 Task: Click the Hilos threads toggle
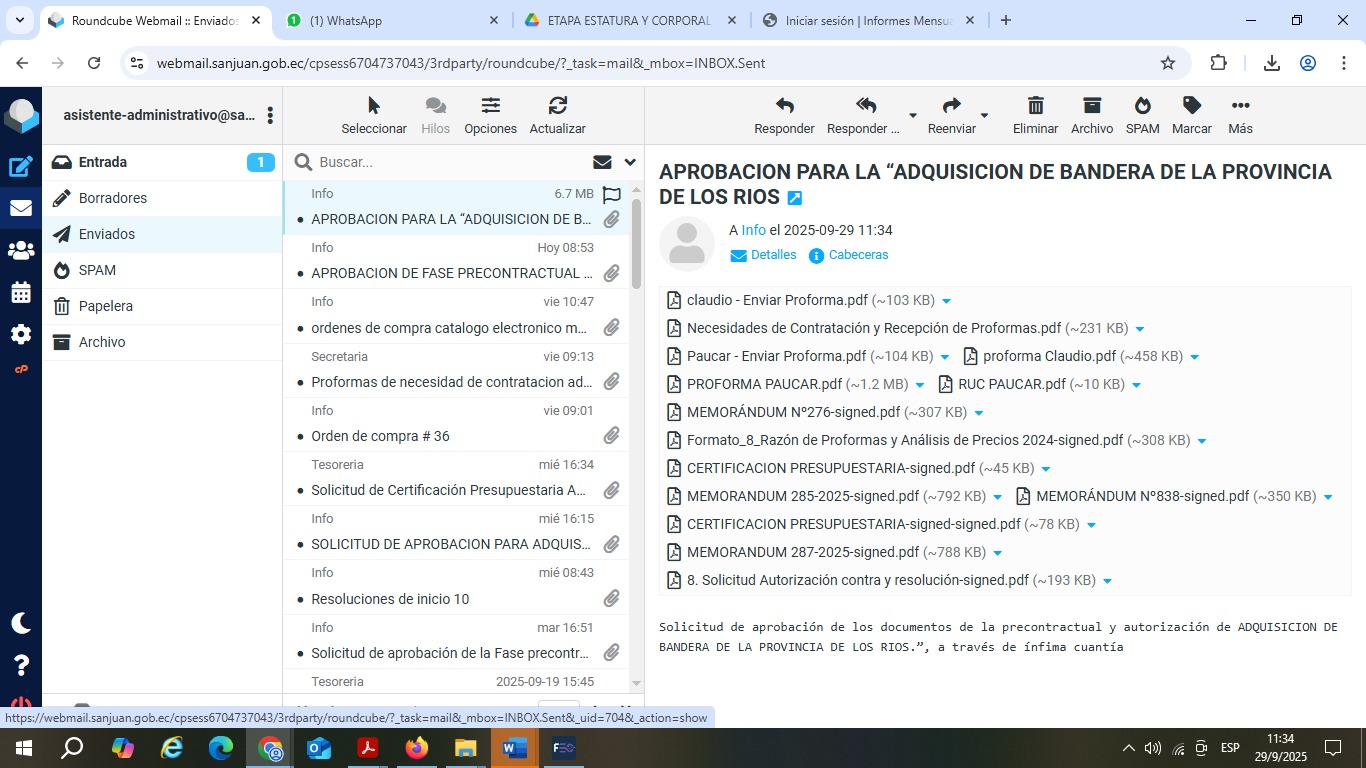(x=435, y=115)
